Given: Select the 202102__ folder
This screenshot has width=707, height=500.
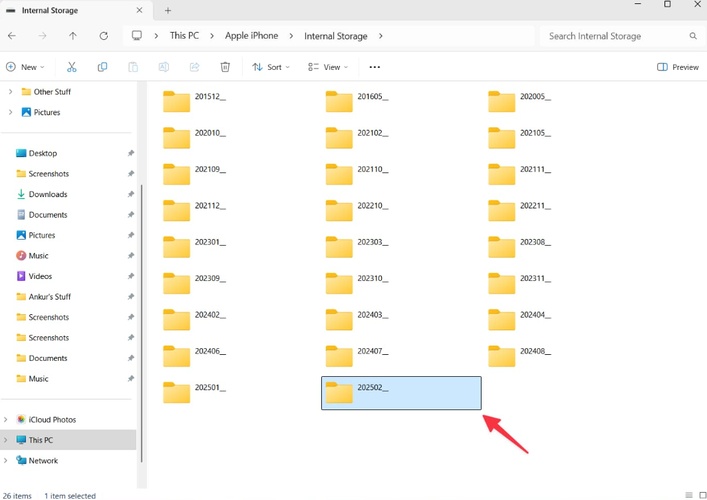Looking at the screenshot, I should 357,138.
